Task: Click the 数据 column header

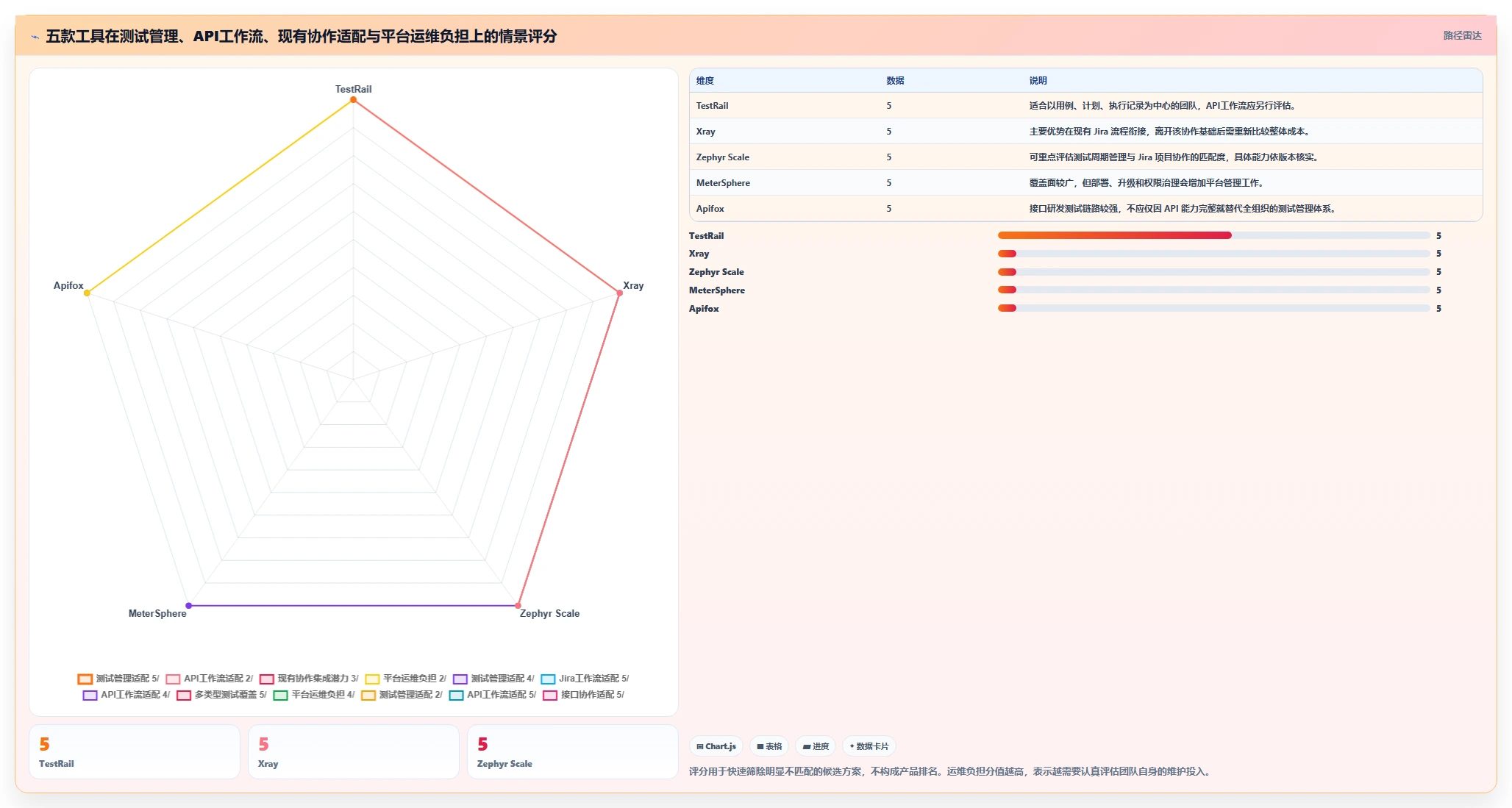Action: pyautogui.click(x=895, y=81)
